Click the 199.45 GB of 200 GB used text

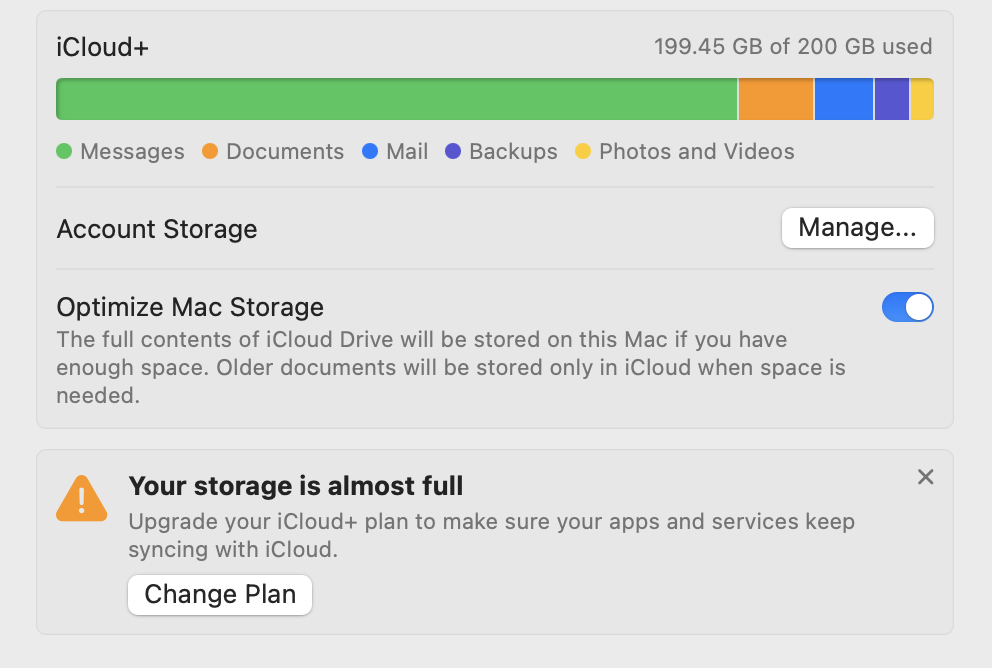tap(793, 46)
